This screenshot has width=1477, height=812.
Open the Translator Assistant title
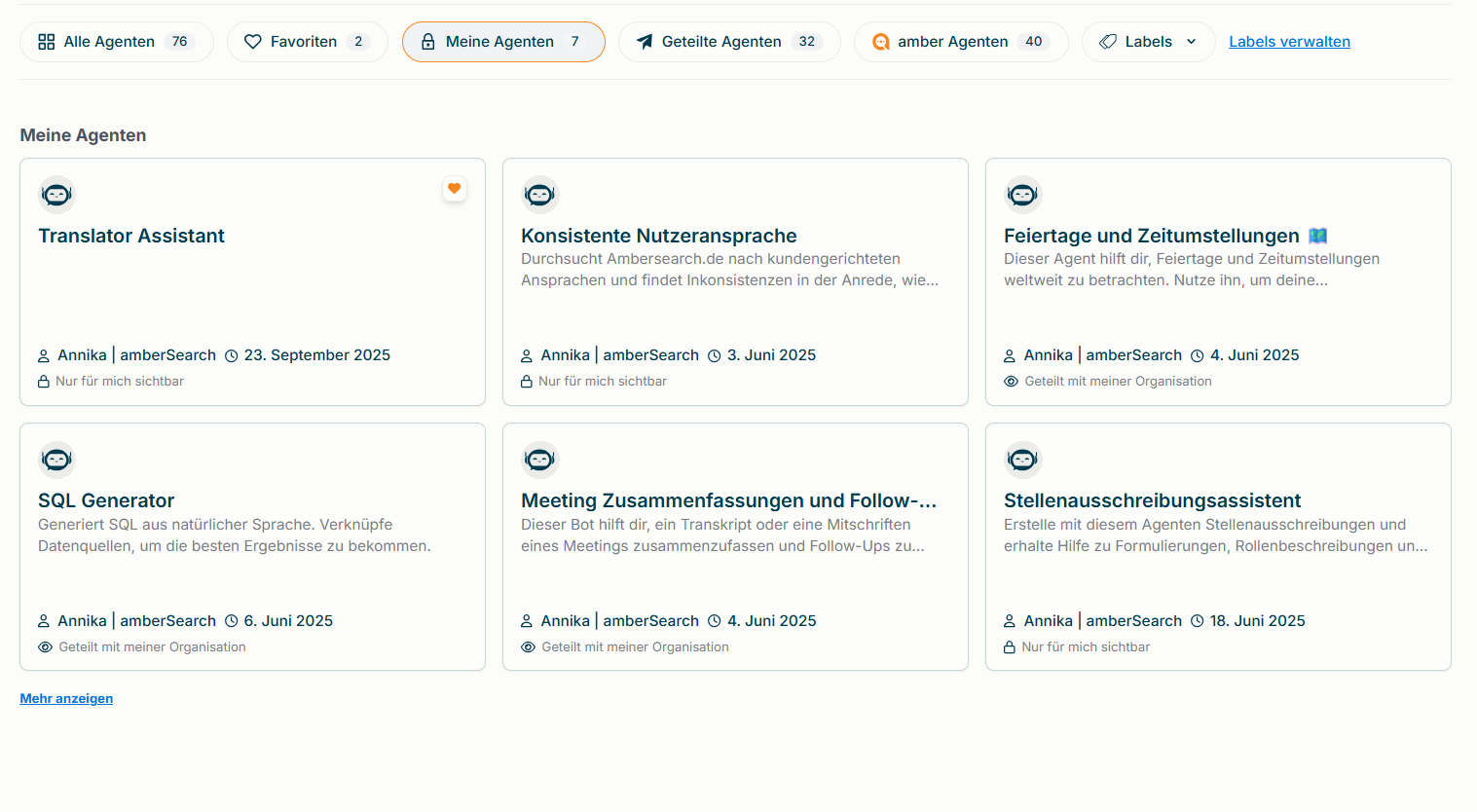click(x=131, y=236)
